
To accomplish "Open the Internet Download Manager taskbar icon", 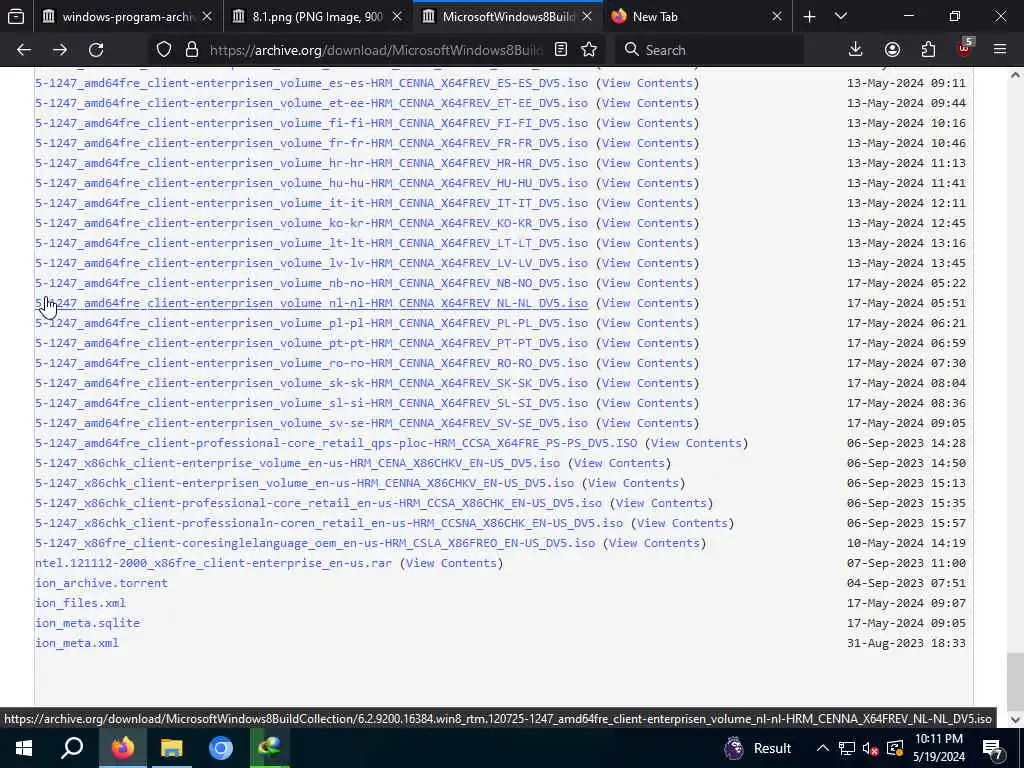I will coord(269,748).
